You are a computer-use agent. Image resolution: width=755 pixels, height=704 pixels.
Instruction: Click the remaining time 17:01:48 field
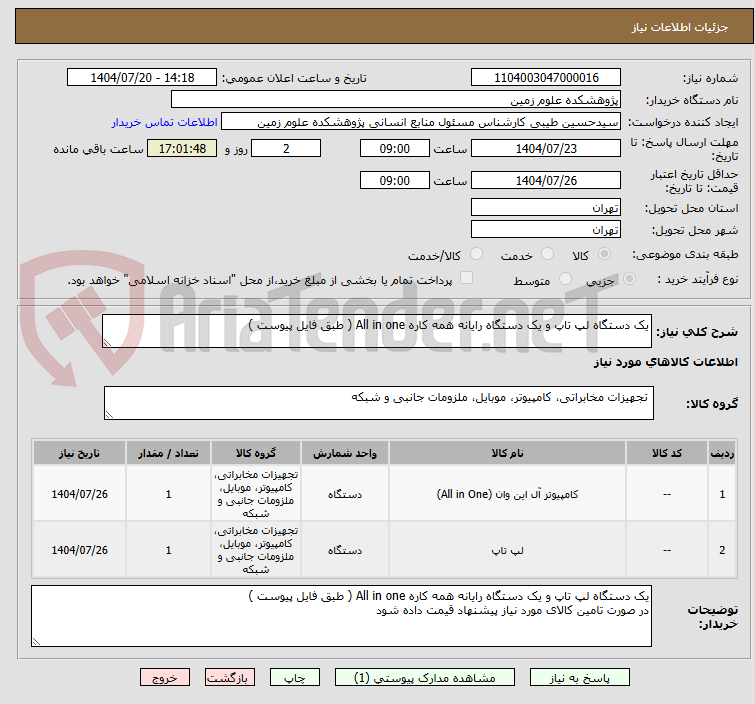tap(182, 148)
